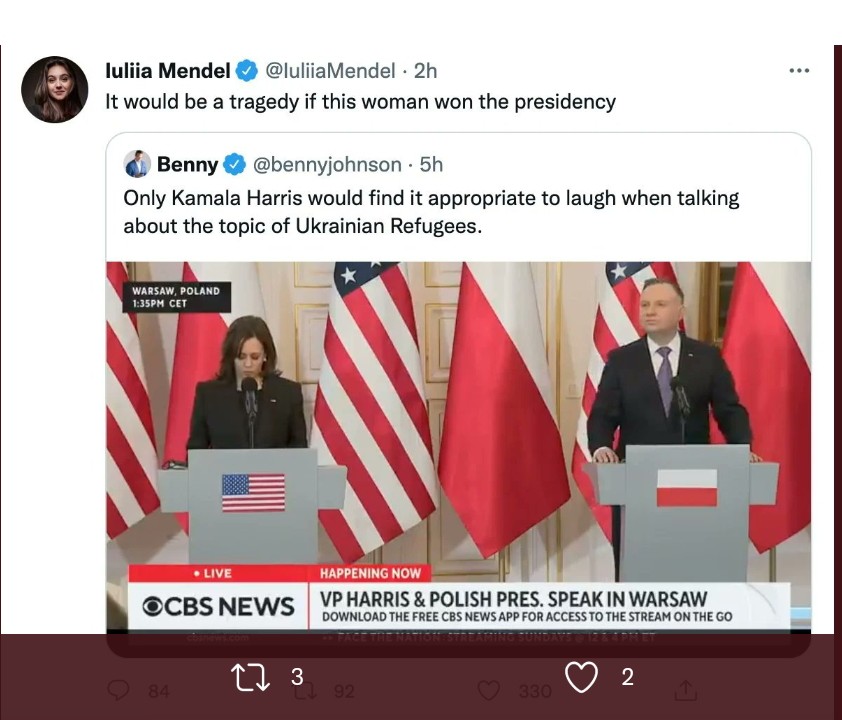Click Benny's small profile avatar
Viewport: 842px width, 720px height.
tap(137, 164)
